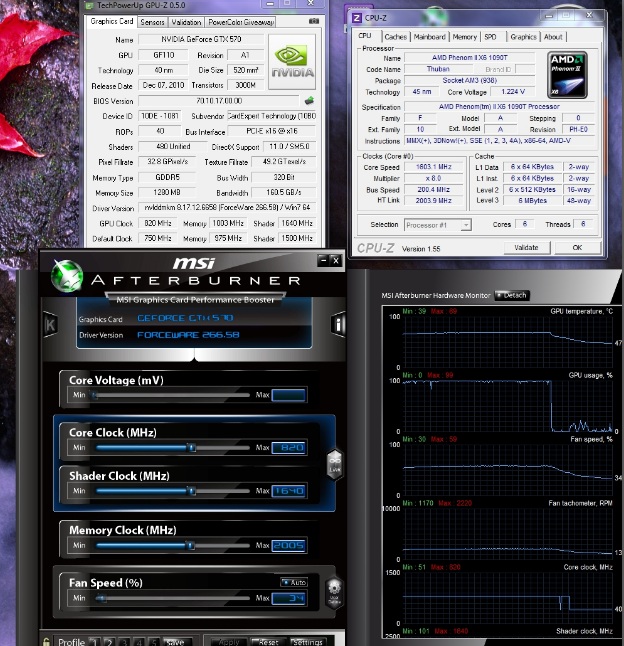Click Shader Clock value field 1640

click(289, 491)
